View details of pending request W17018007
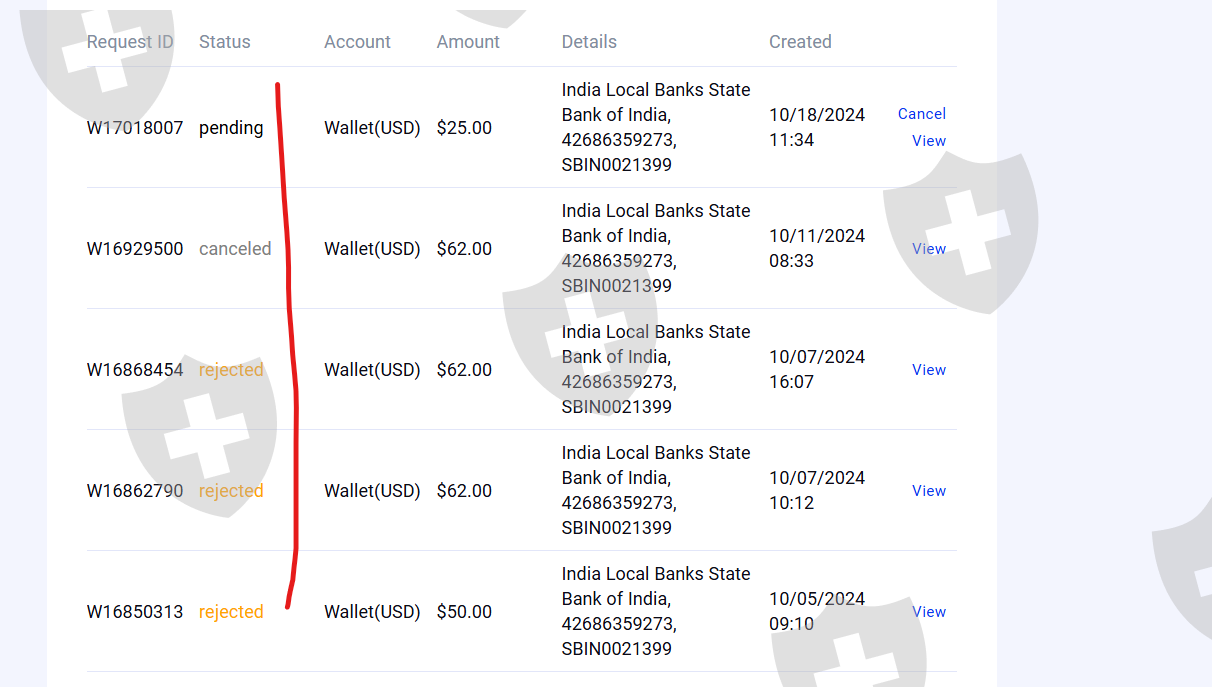This screenshot has height=687, width=1212. pyautogui.click(x=928, y=141)
